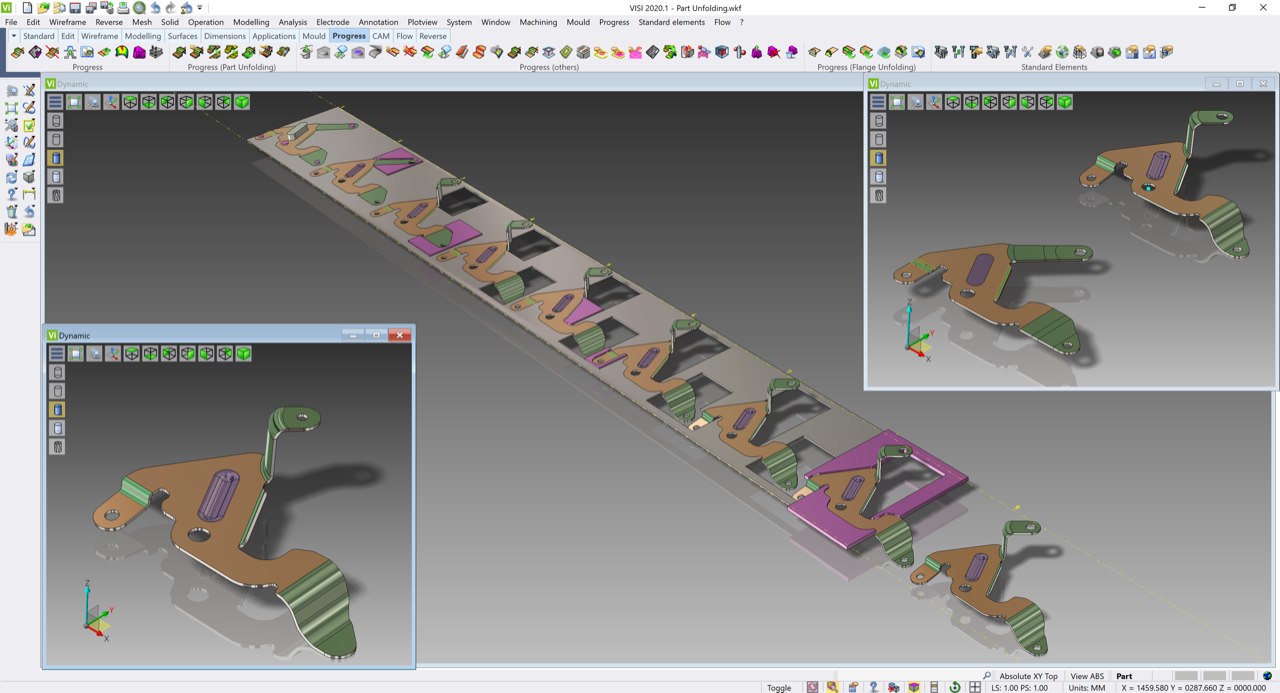Click the Toggle button in status bar
The image size is (1280, 693).
pyautogui.click(x=779, y=687)
